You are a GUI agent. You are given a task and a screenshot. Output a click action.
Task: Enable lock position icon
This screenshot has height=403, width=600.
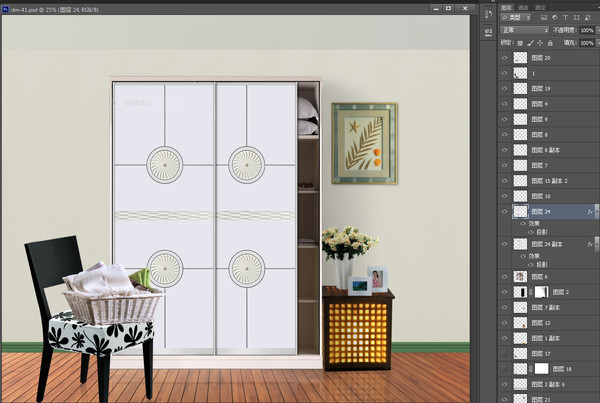point(540,43)
